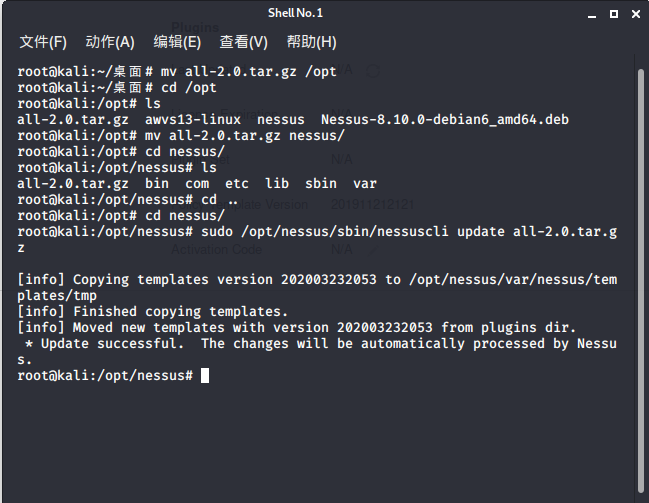This screenshot has width=649, height=503.
Task: Click the 'Finished copying templates' info line
Action: coord(153,311)
